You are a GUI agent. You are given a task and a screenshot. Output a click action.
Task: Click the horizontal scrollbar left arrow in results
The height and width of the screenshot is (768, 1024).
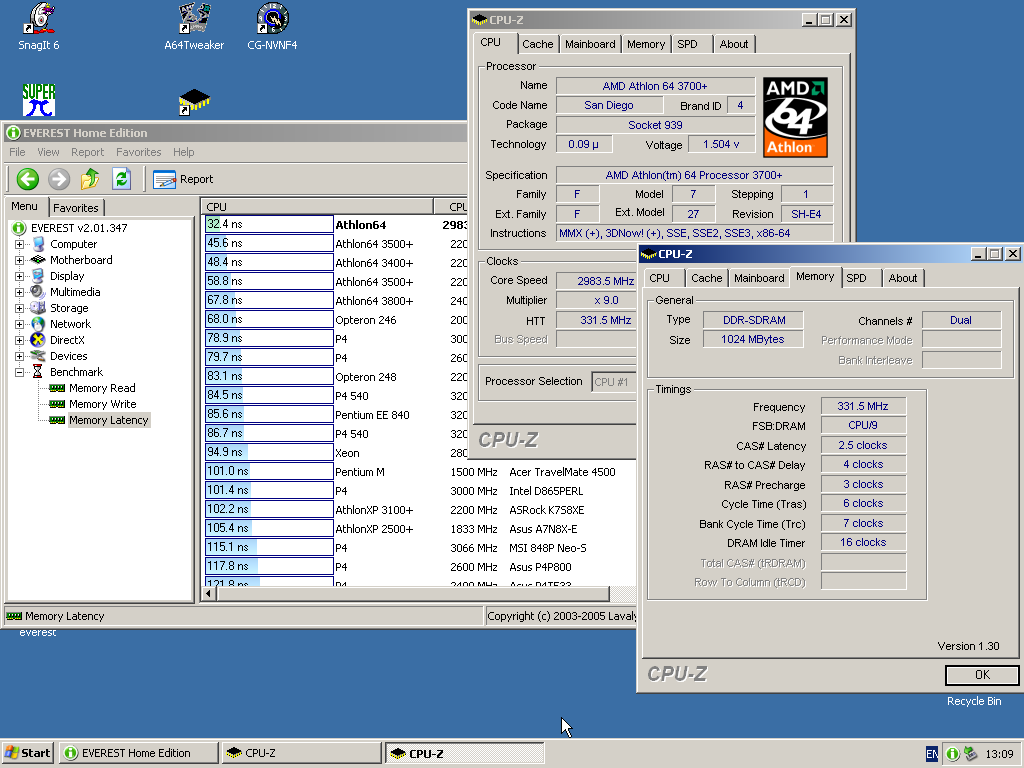point(209,594)
